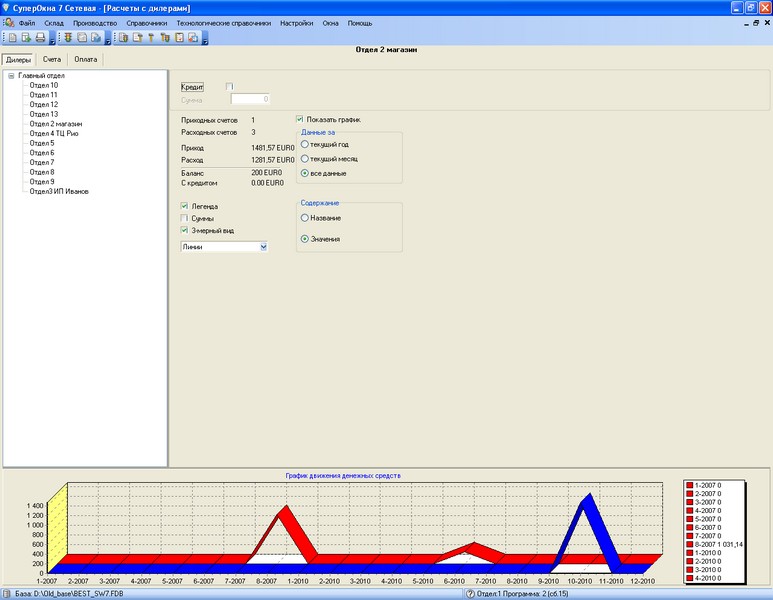Click the document with hammer icon
Viewport: 773px width, 600px height.
[137, 37]
